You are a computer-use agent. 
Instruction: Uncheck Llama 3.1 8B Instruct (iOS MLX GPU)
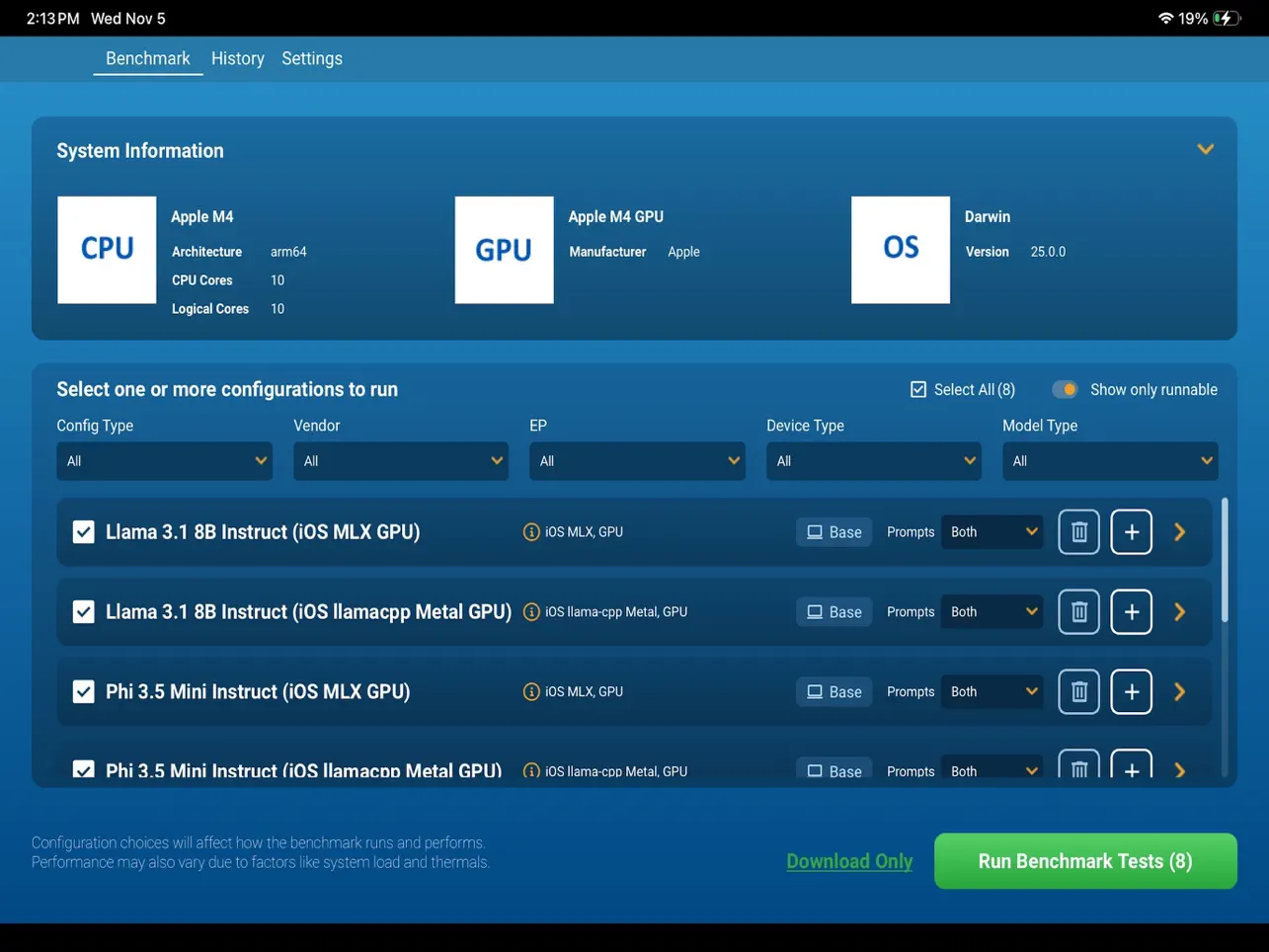83,531
